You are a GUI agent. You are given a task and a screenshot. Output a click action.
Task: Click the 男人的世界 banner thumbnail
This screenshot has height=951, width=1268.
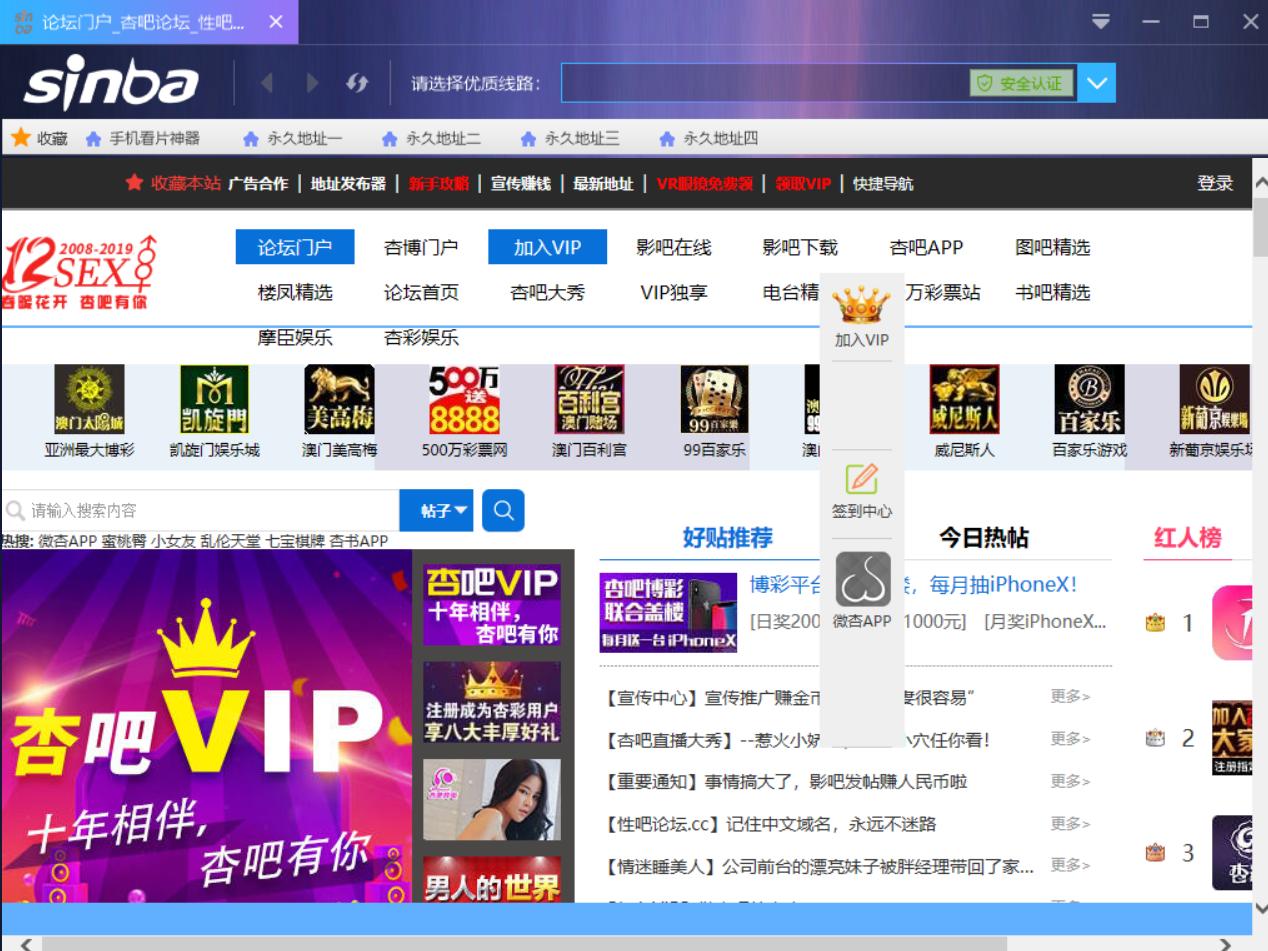tap(491, 879)
